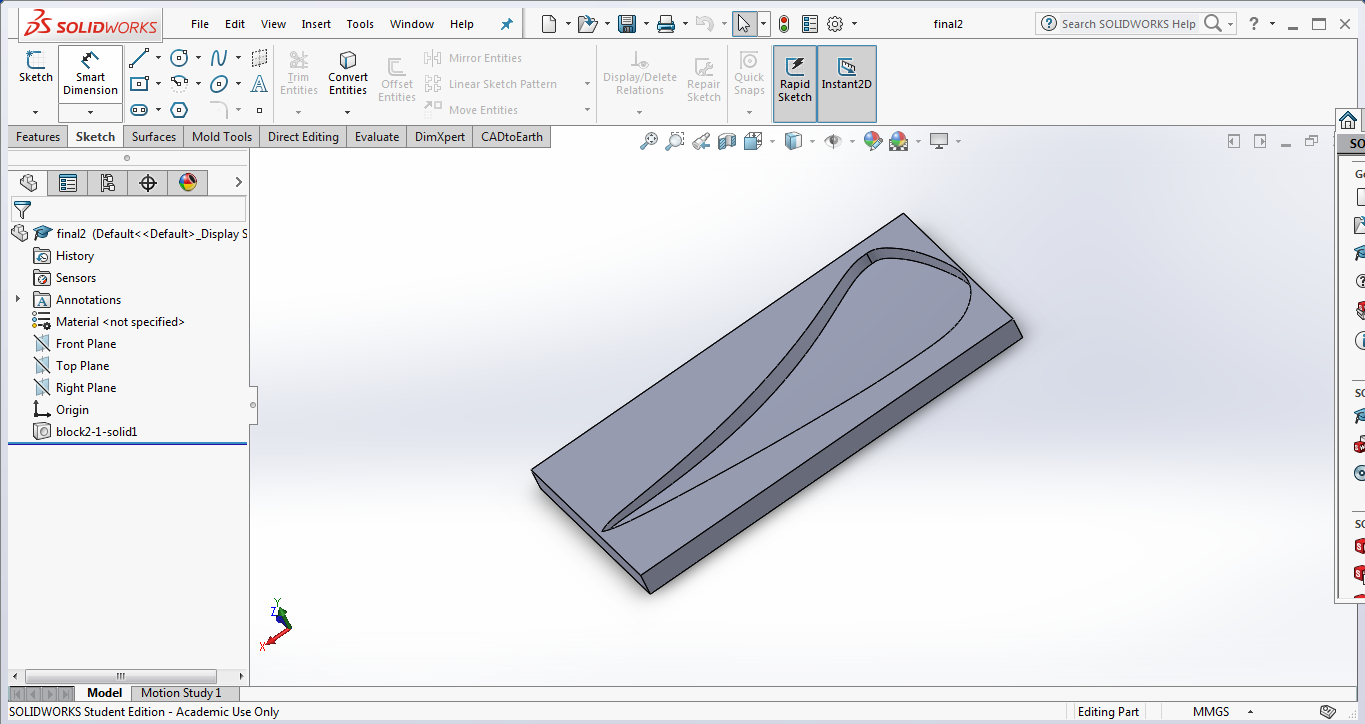Pin the menu bar with the pushpin

point(507,24)
